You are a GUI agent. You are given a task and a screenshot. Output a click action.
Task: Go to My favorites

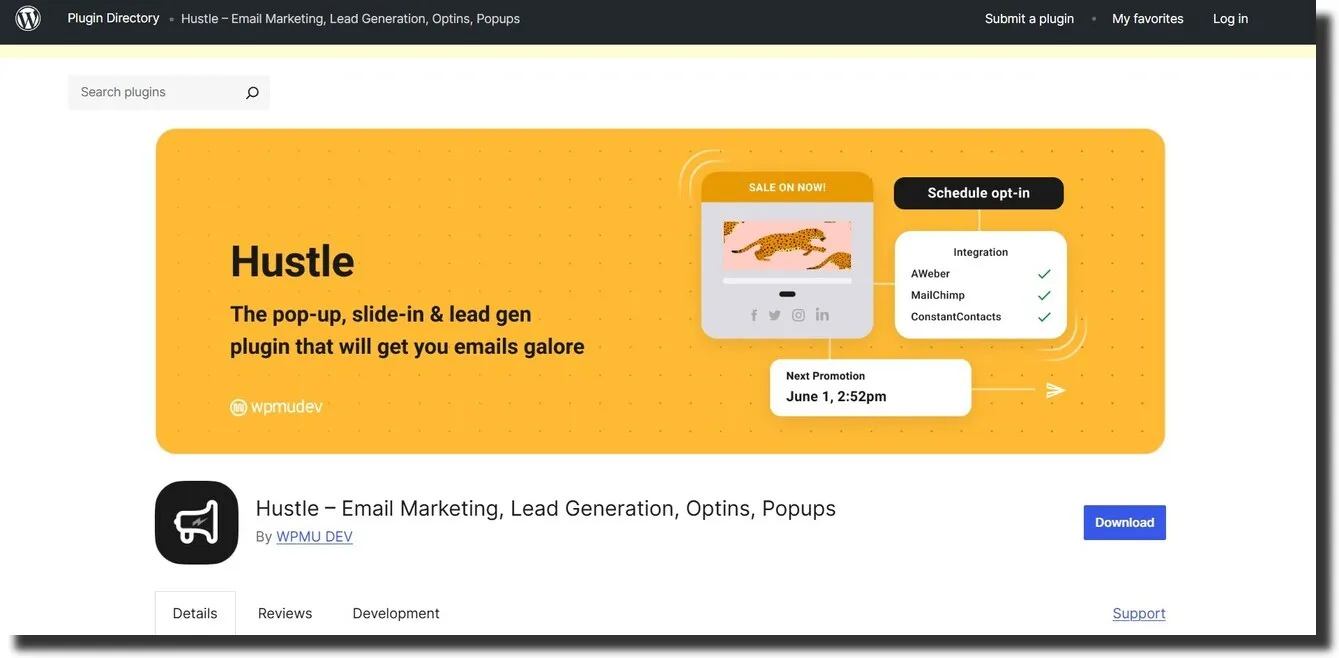[1147, 18]
